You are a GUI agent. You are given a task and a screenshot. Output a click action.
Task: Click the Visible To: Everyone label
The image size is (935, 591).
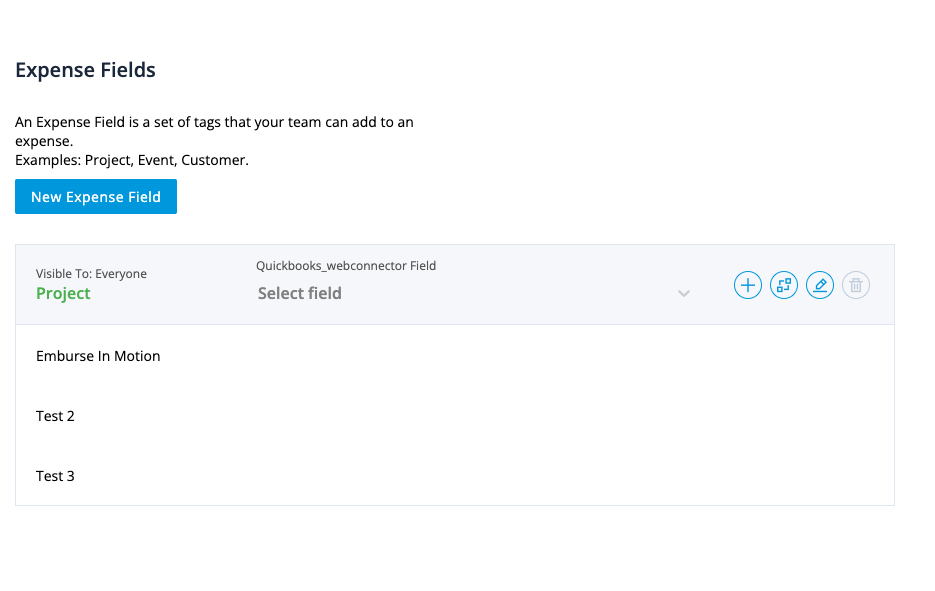tap(91, 274)
